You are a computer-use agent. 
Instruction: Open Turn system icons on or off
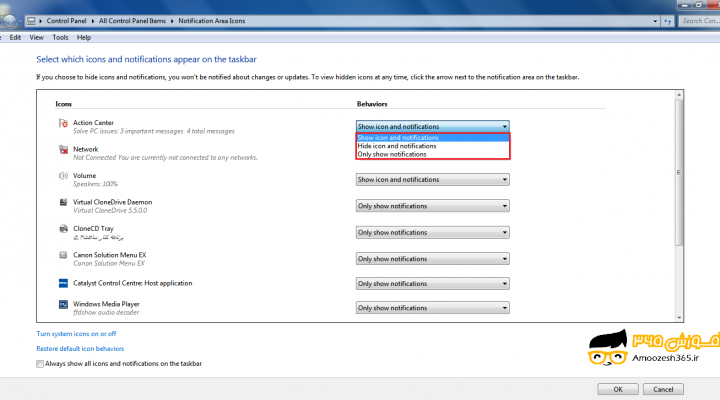point(76,334)
